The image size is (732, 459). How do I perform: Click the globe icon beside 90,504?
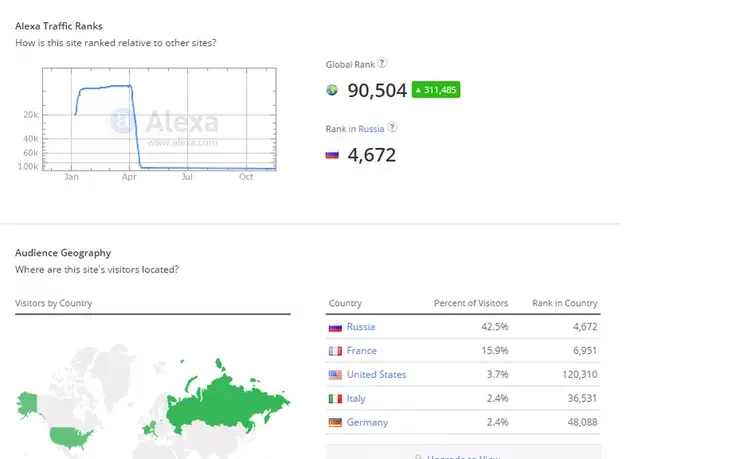tap(332, 90)
